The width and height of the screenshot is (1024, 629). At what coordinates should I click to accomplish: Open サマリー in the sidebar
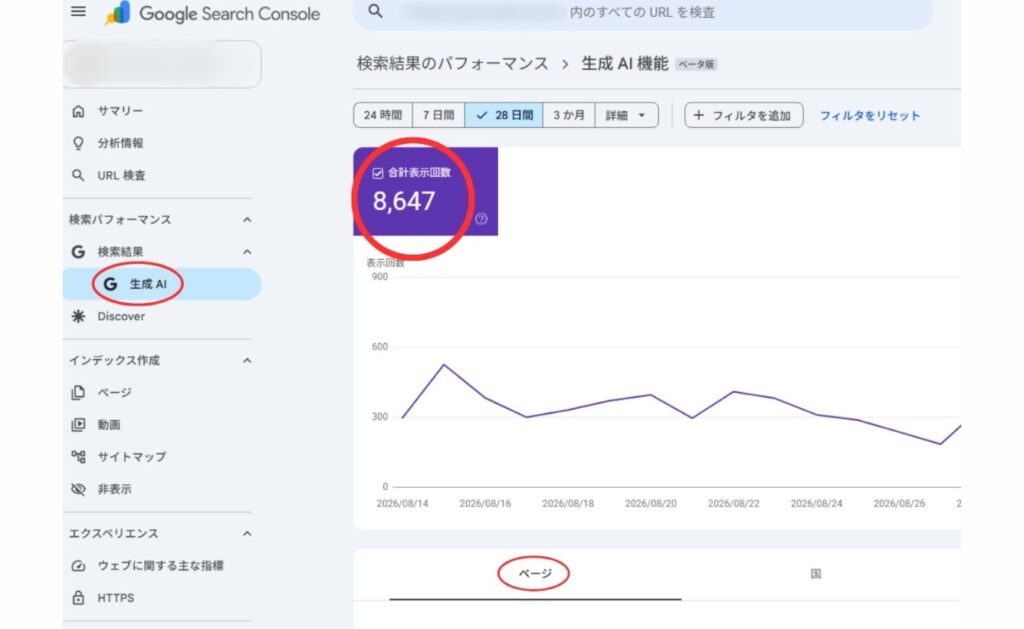pyautogui.click(x=120, y=111)
